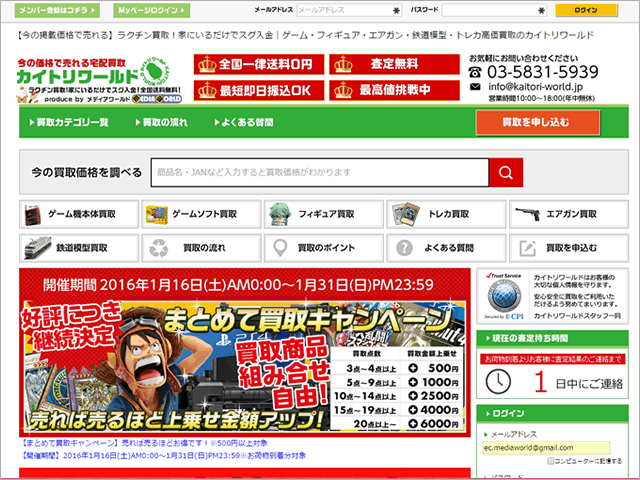Open the トレカ買取 category

[x=446, y=214]
